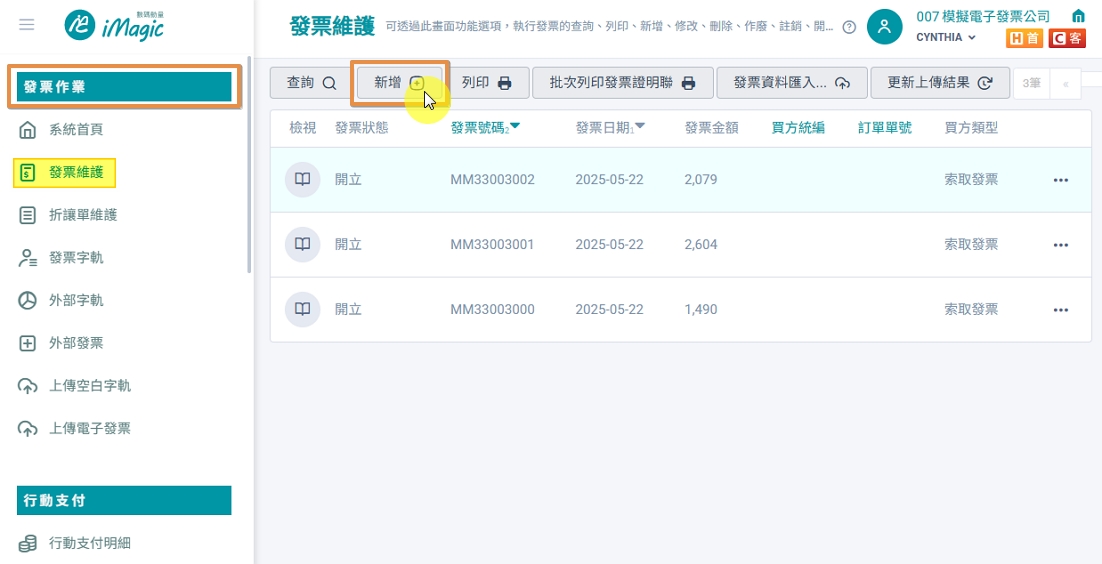
Task: Sort by 發票日期 column arrow
Action: (x=640, y=127)
